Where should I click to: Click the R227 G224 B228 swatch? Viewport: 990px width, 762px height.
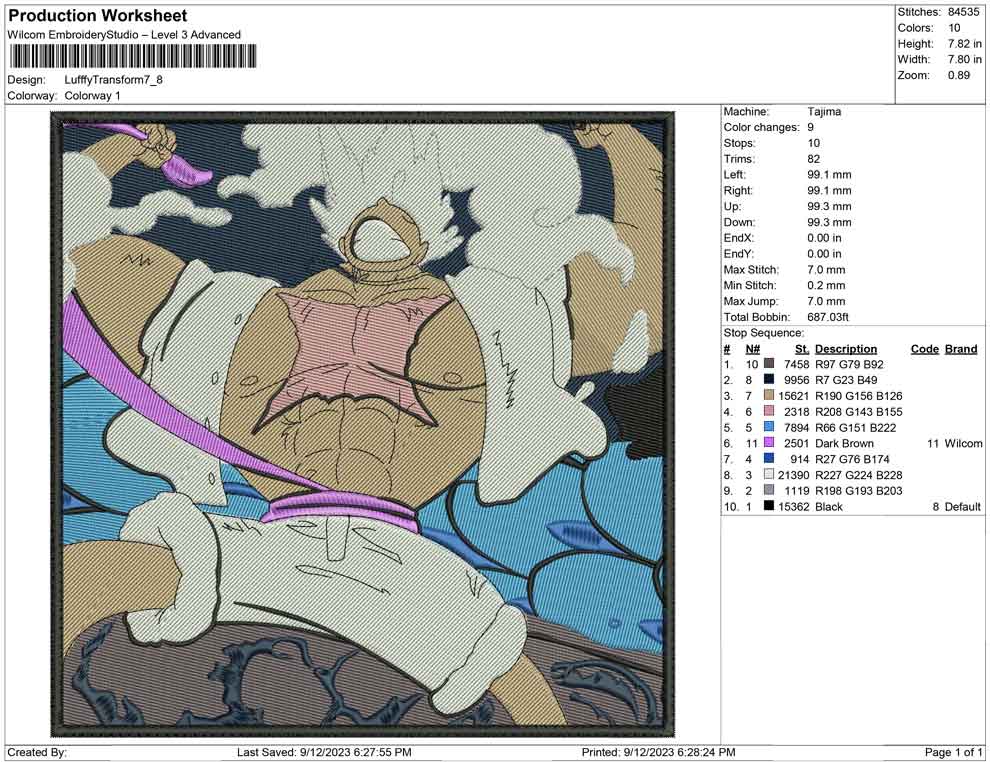pyautogui.click(x=768, y=475)
